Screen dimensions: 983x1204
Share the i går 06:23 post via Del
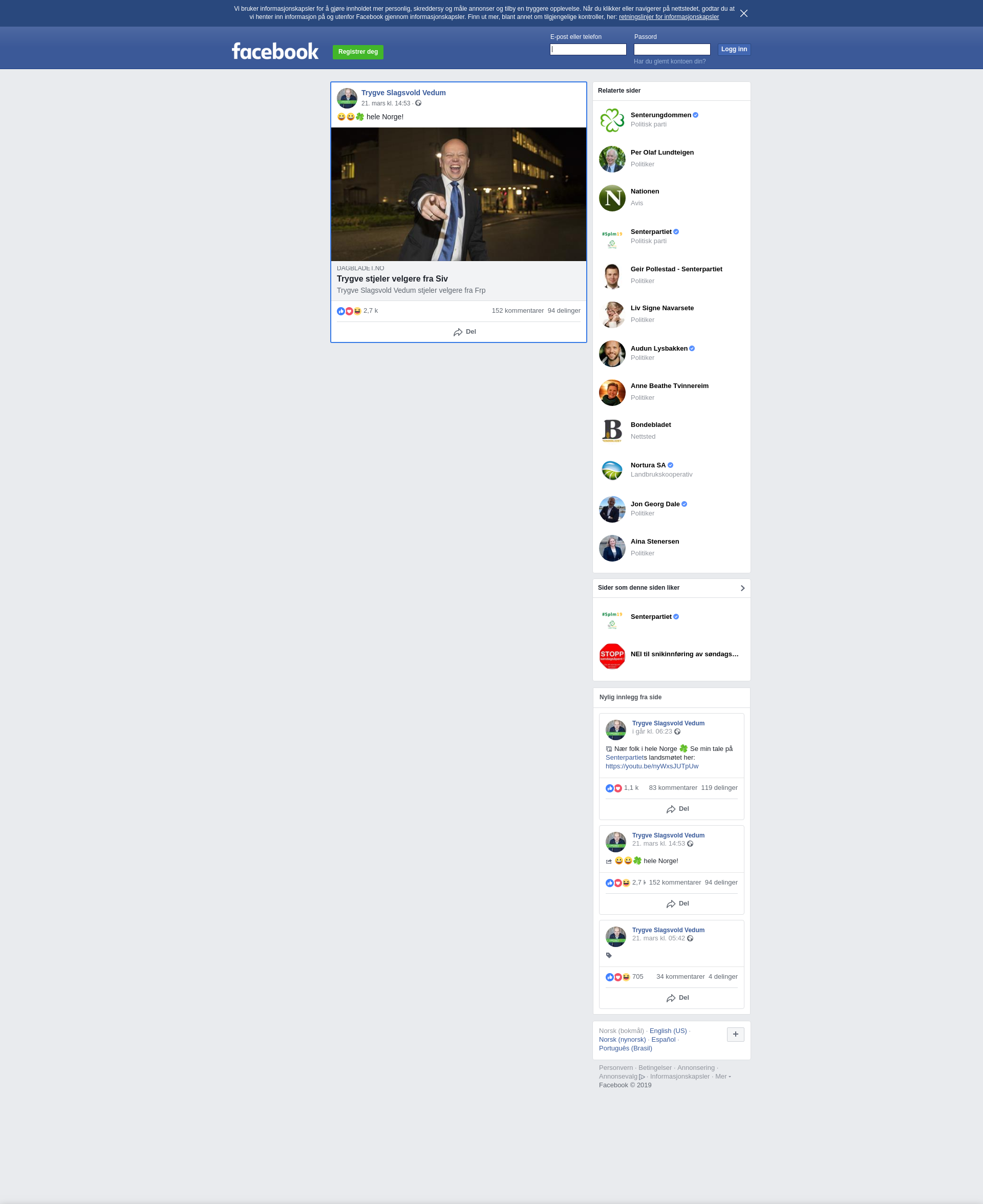coord(678,809)
